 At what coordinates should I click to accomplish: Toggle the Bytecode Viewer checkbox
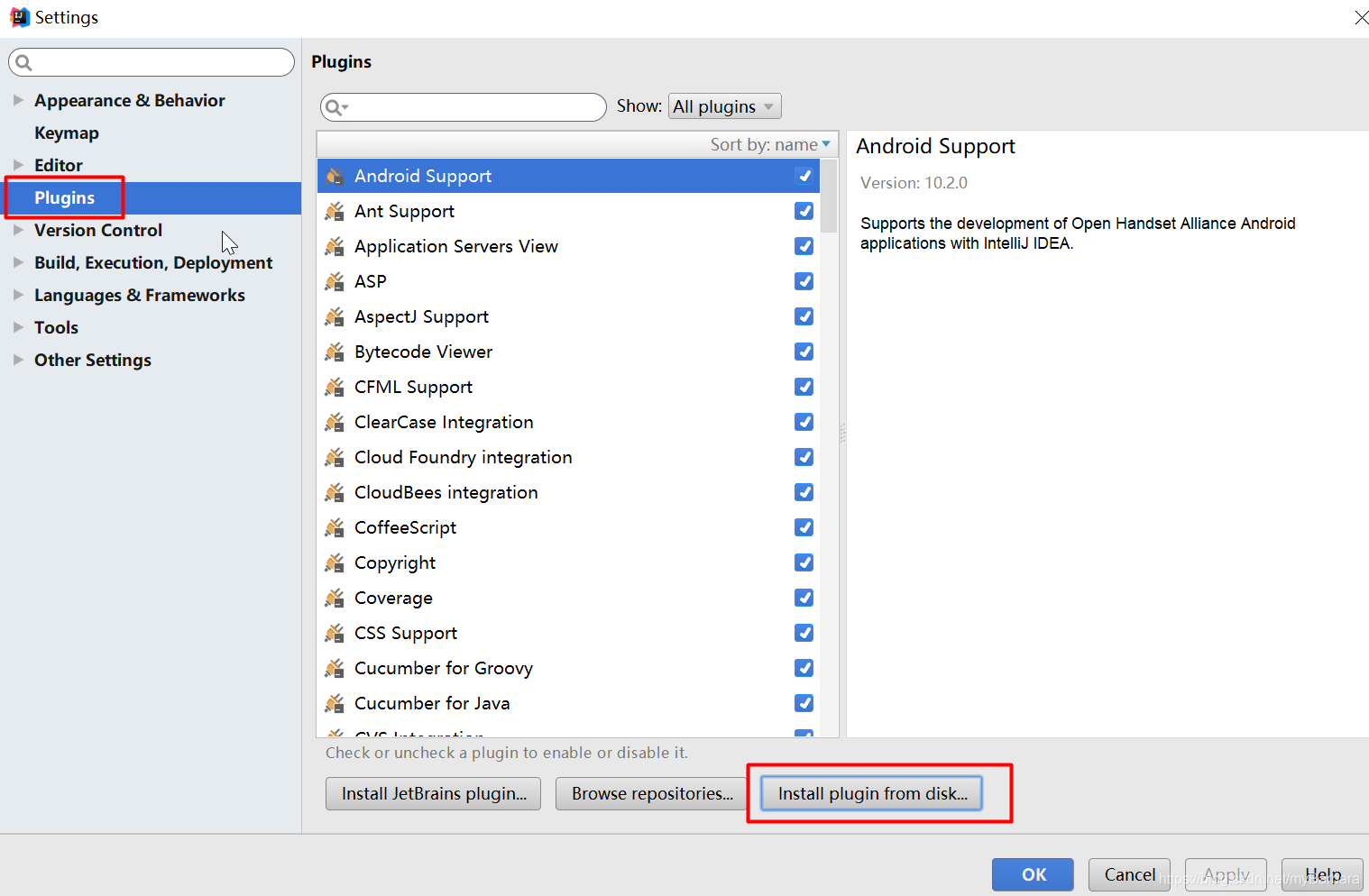(x=804, y=352)
